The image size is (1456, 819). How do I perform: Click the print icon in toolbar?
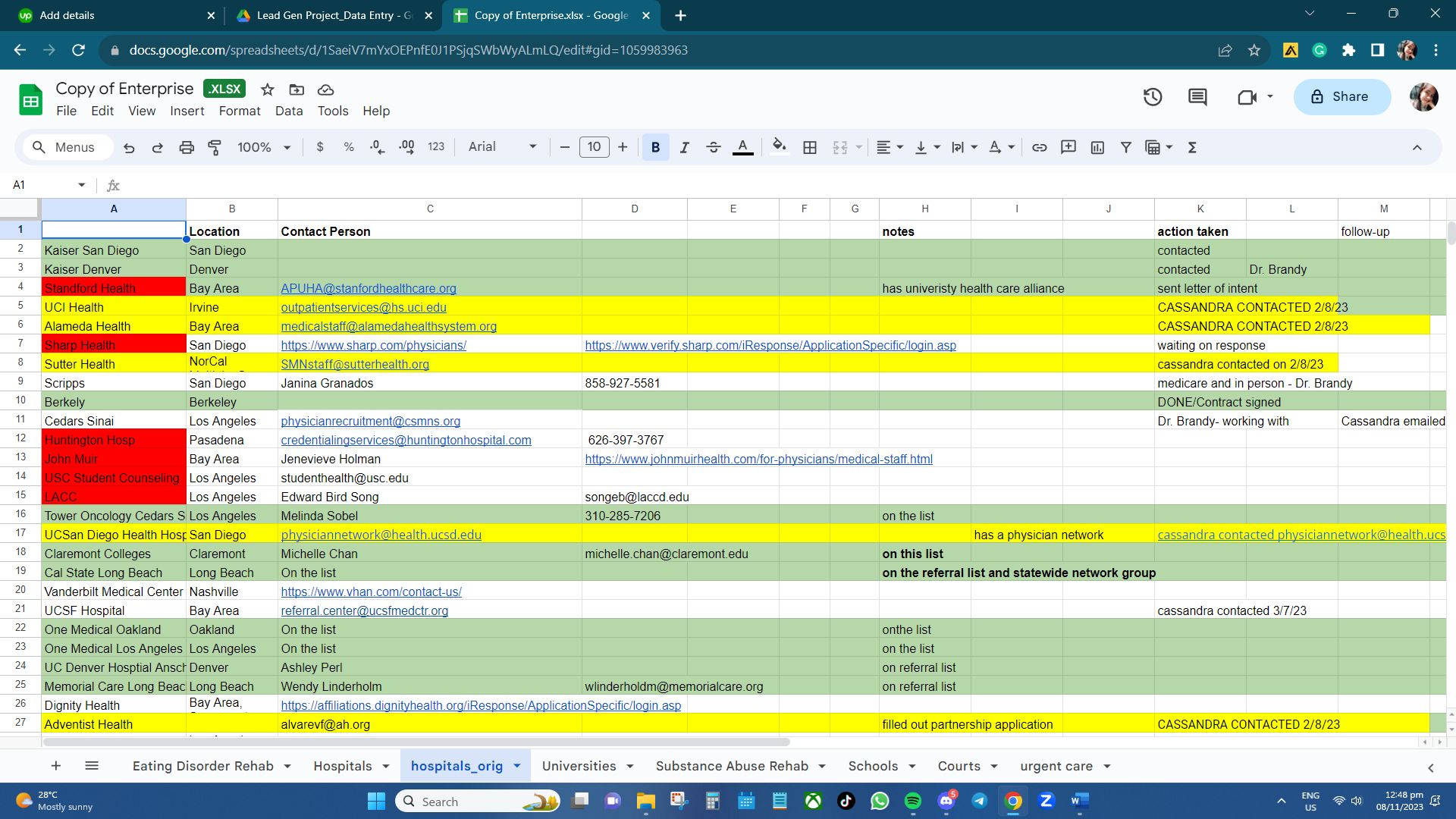(187, 147)
